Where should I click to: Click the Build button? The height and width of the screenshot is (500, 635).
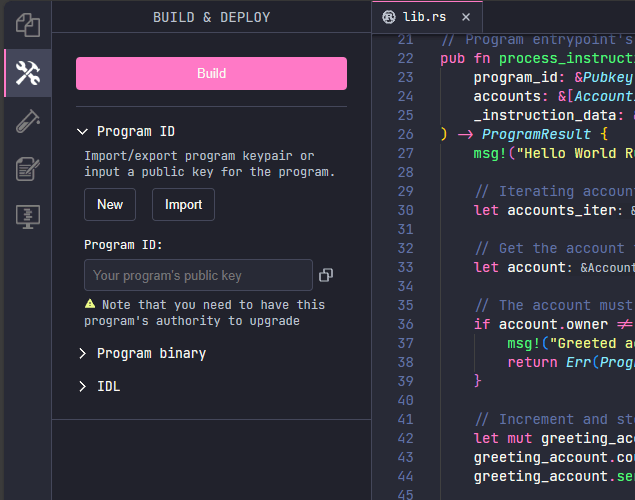click(211, 73)
